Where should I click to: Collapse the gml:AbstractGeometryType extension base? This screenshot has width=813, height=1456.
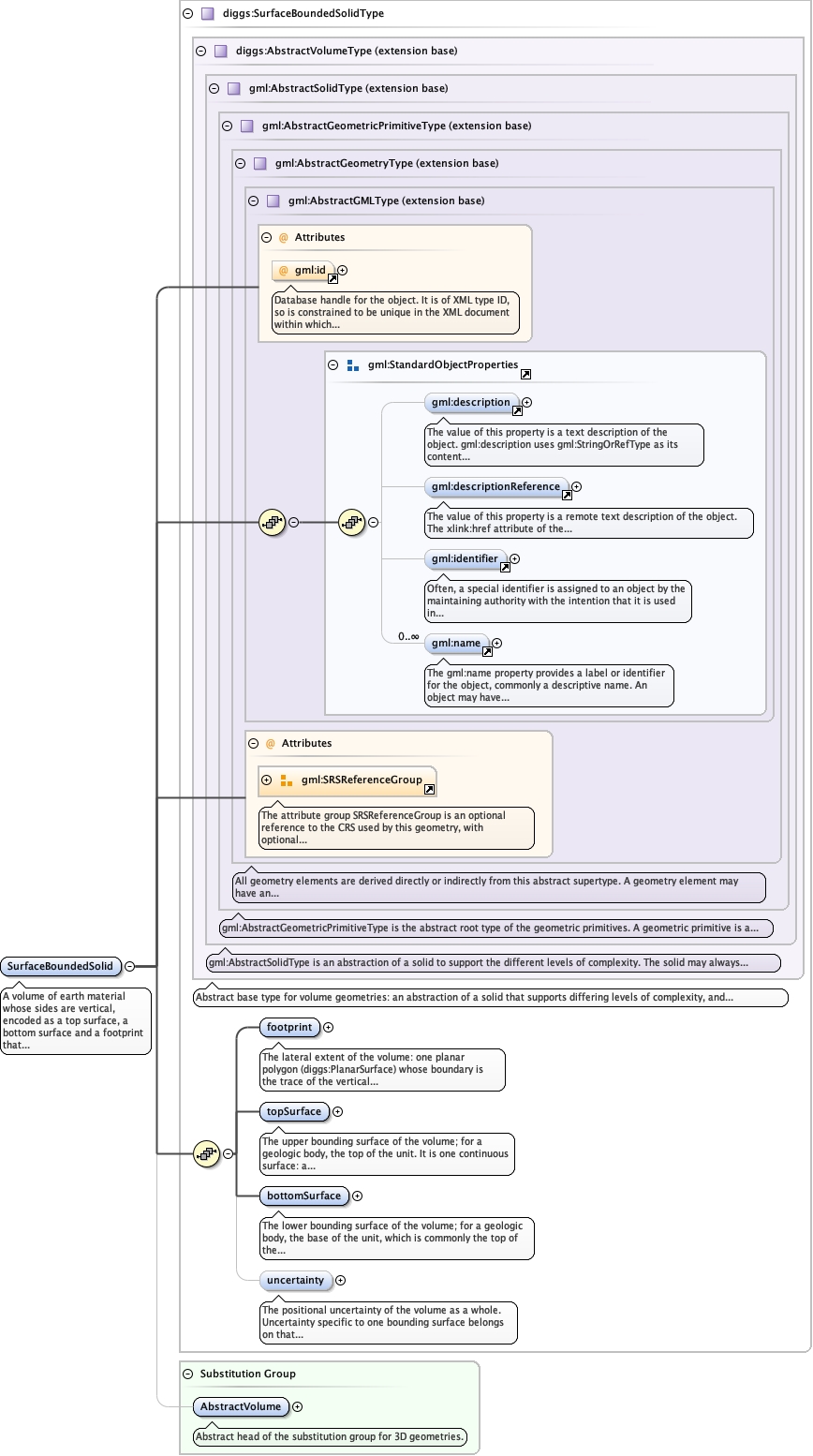click(240, 164)
